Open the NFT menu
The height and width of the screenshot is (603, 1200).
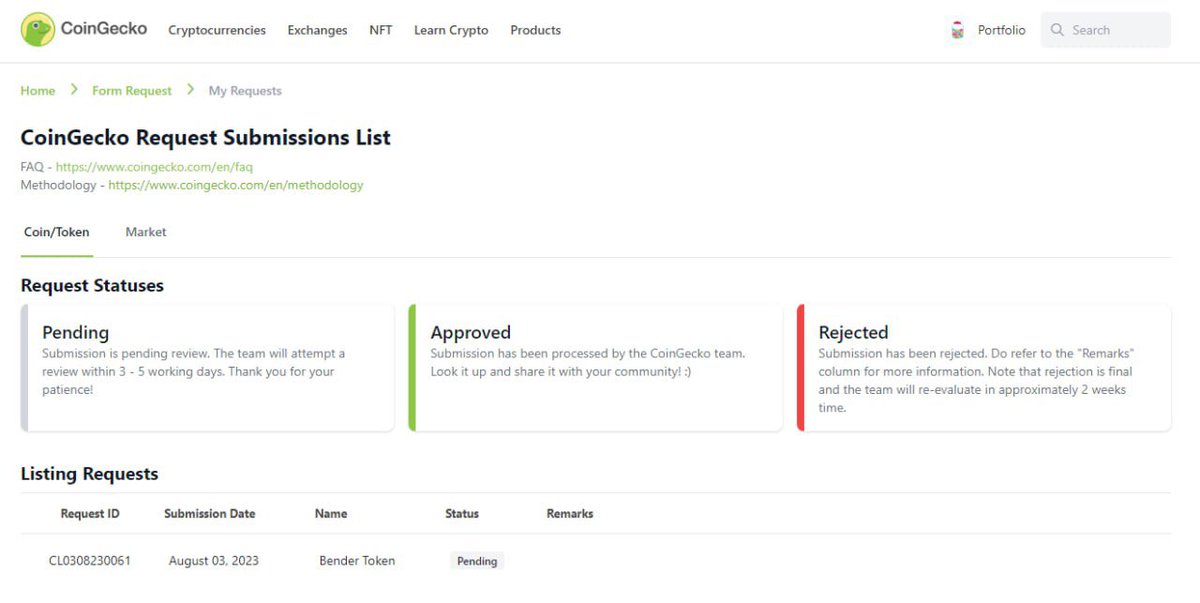380,30
